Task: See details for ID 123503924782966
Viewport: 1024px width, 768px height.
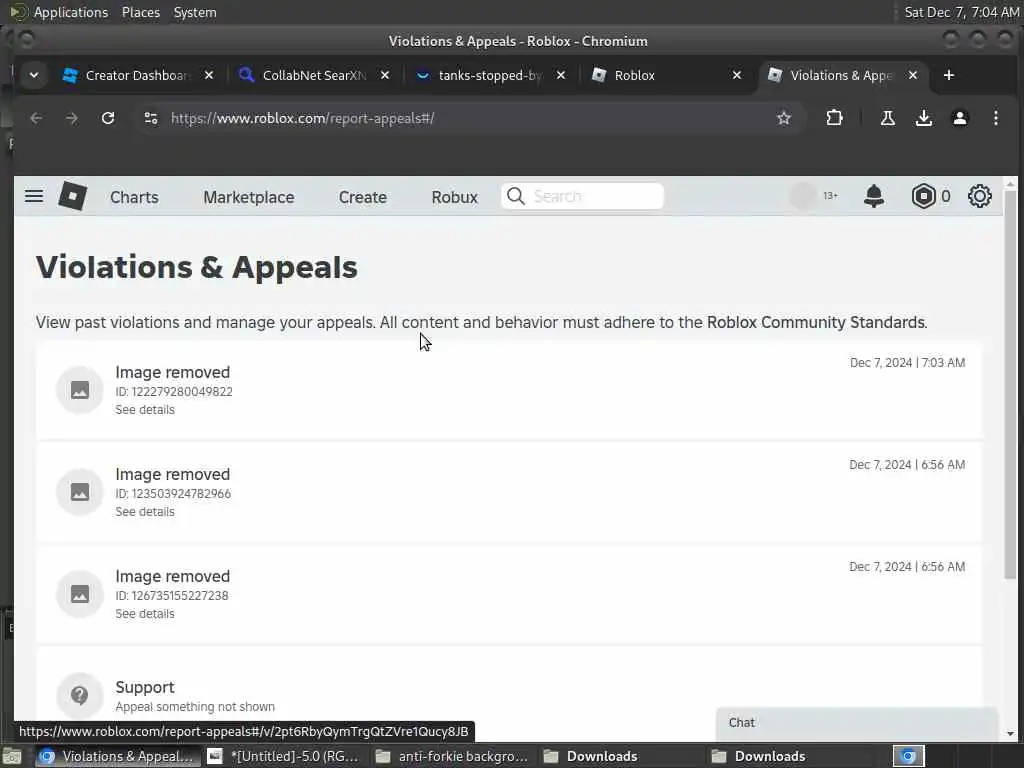Action: (145, 511)
